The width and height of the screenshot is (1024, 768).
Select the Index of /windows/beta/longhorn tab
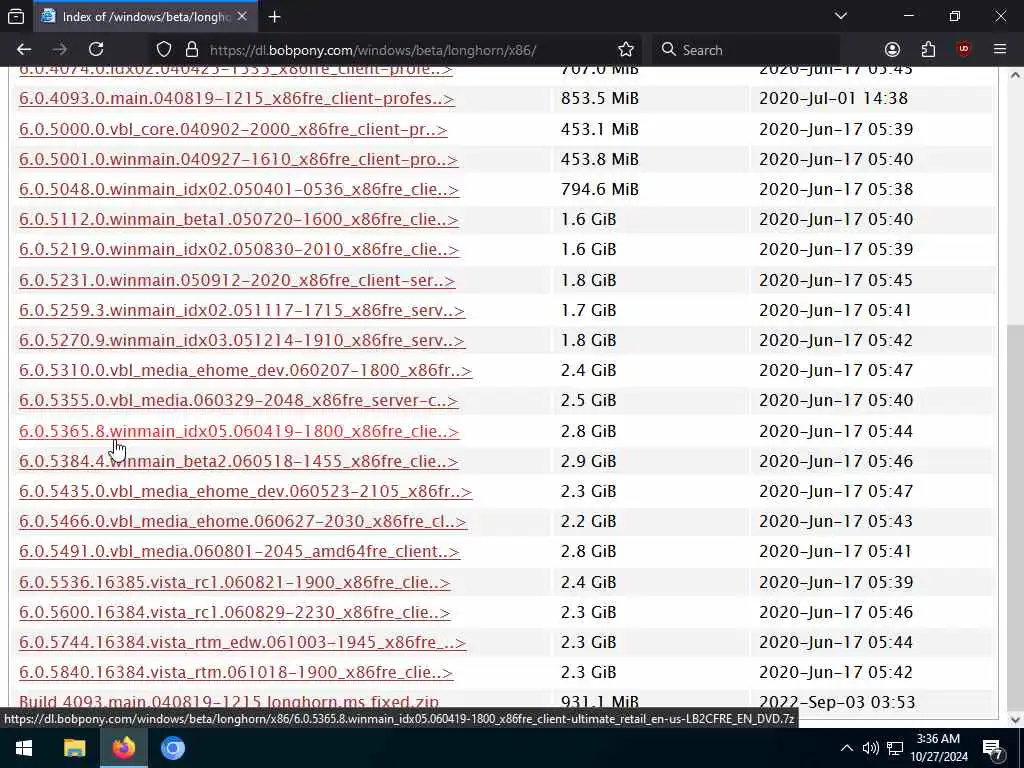point(146,17)
